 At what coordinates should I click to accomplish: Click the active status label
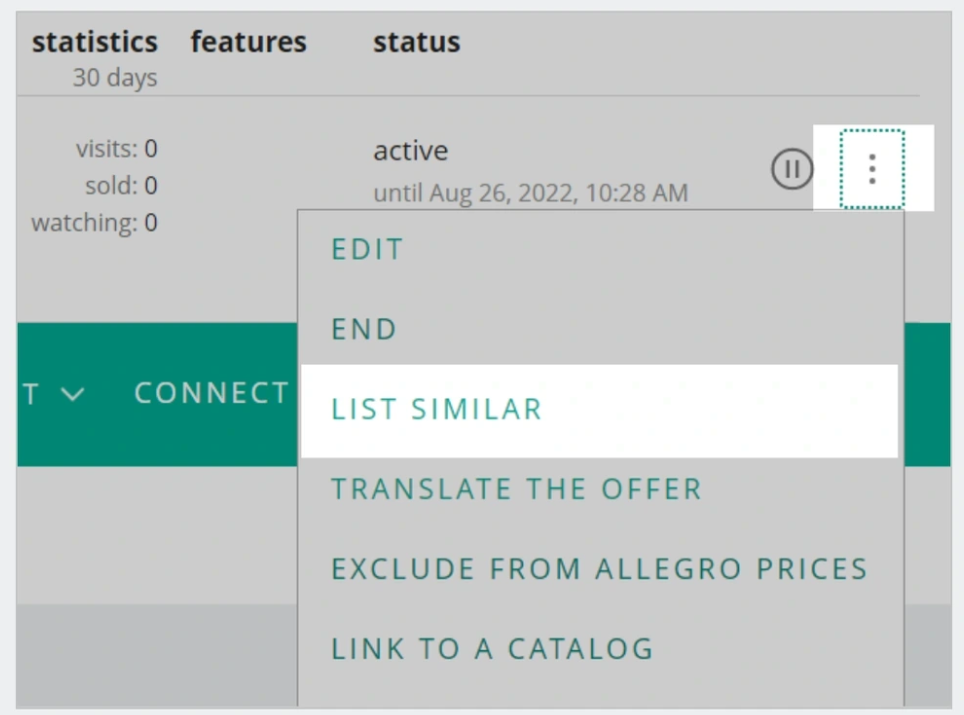pyautogui.click(x=410, y=151)
